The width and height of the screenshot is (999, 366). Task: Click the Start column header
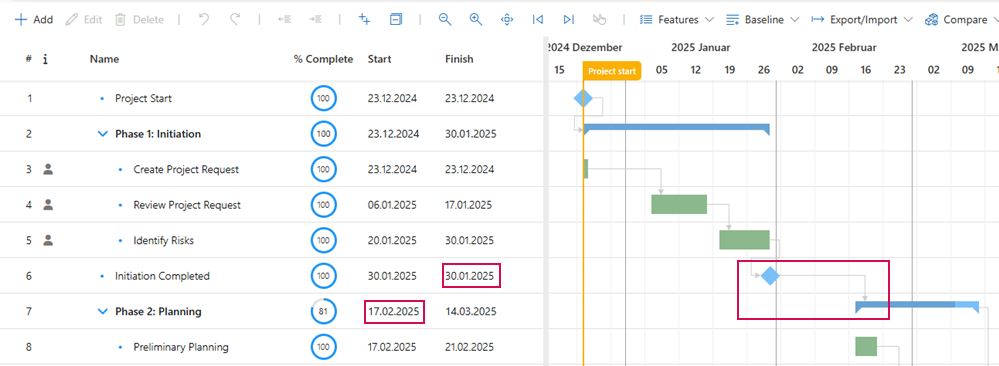click(380, 59)
